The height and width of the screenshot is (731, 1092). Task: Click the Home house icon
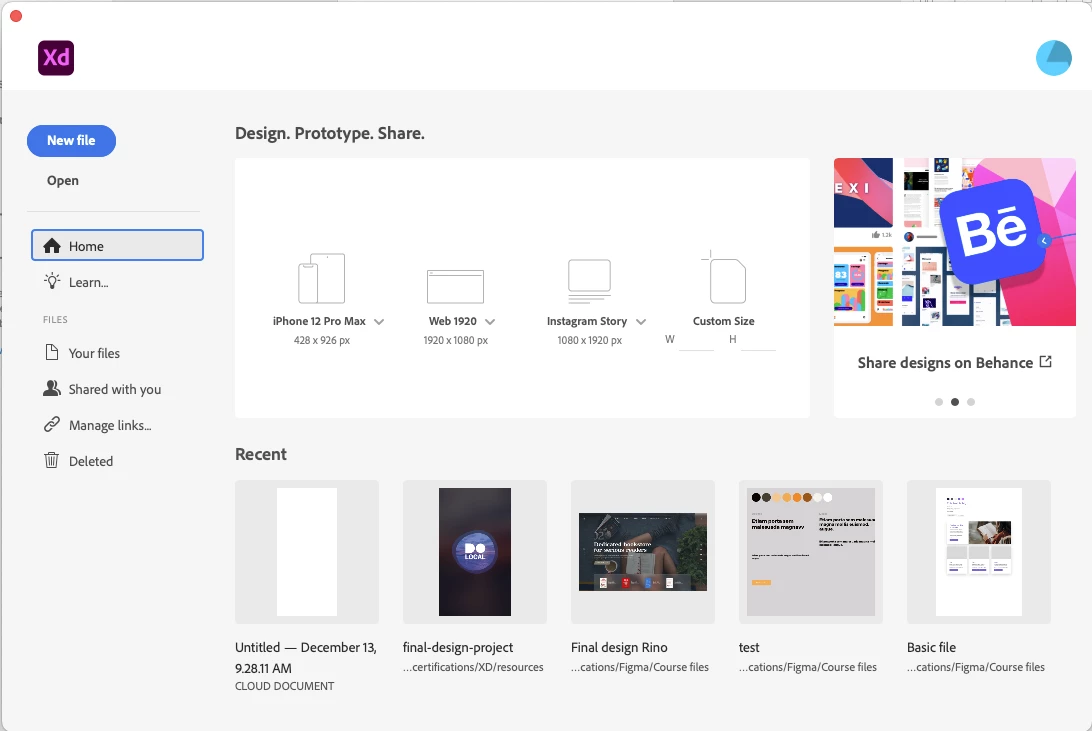(52, 246)
